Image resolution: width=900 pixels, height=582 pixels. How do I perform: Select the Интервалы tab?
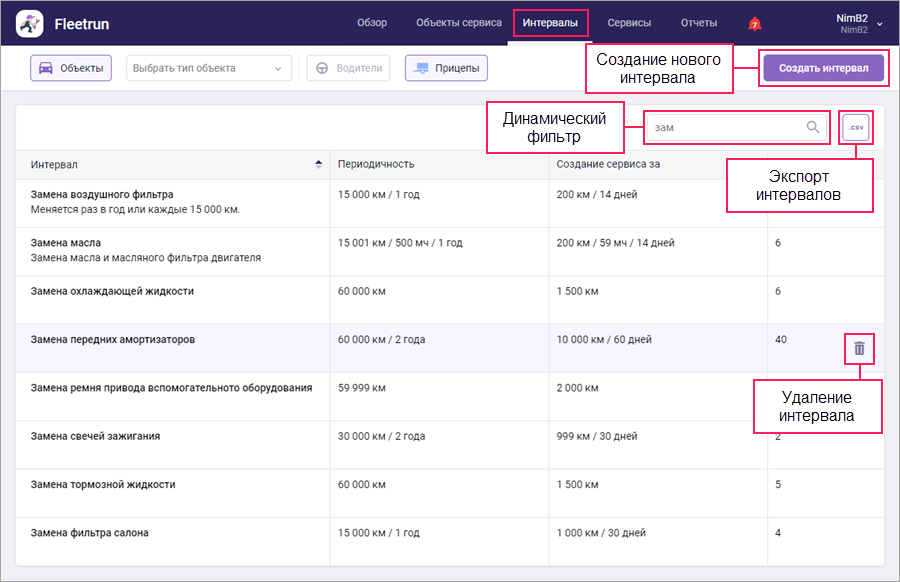click(x=550, y=23)
